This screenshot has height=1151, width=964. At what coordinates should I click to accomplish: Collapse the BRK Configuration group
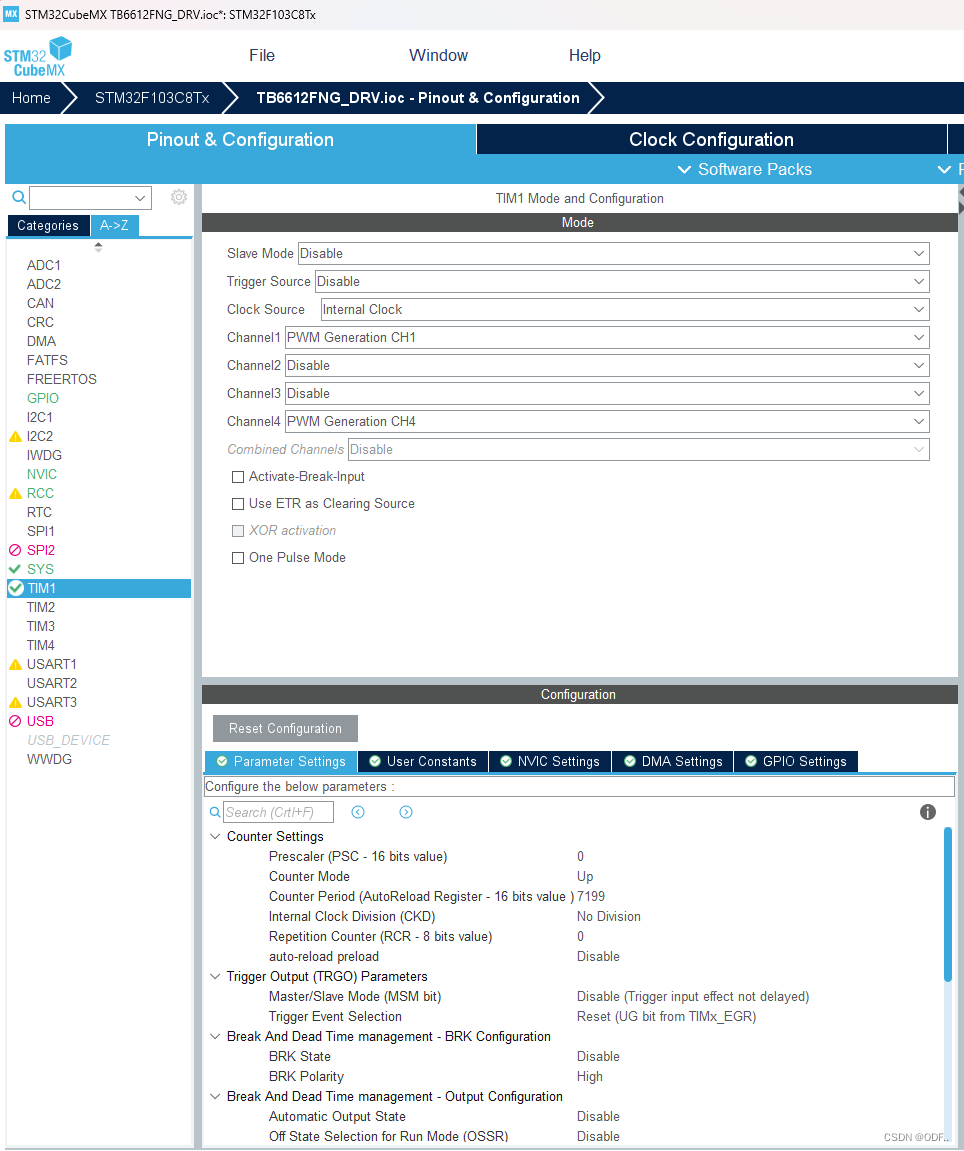(x=215, y=1036)
